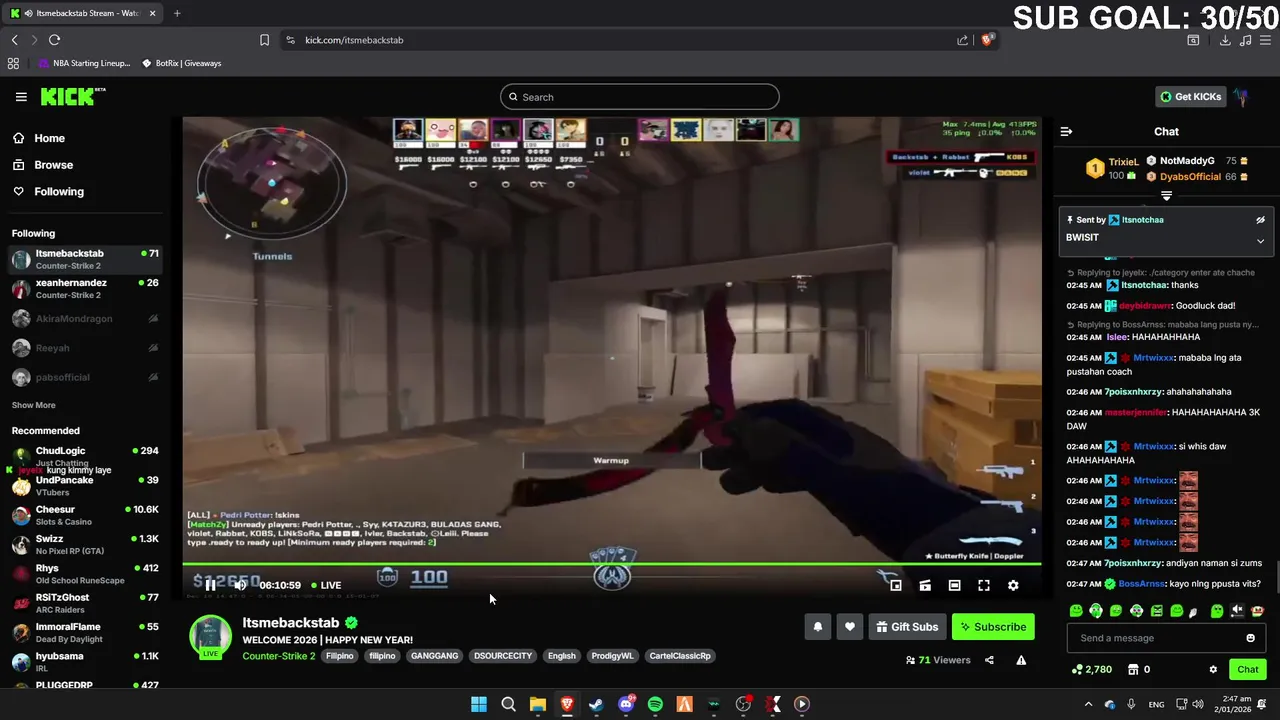Insert the red monkey emote
This screenshot has height=720, width=1280.
[x=1257, y=611]
